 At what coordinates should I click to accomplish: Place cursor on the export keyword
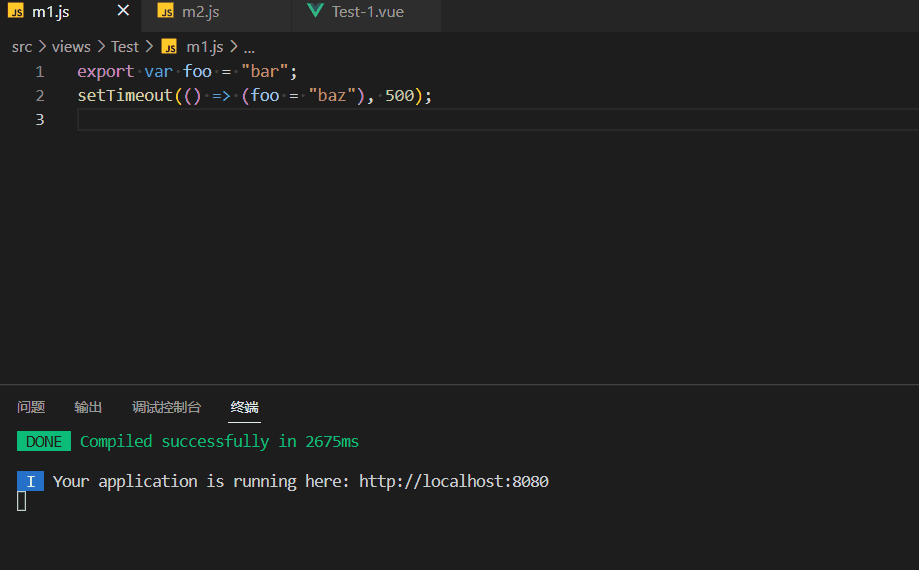coord(105,71)
